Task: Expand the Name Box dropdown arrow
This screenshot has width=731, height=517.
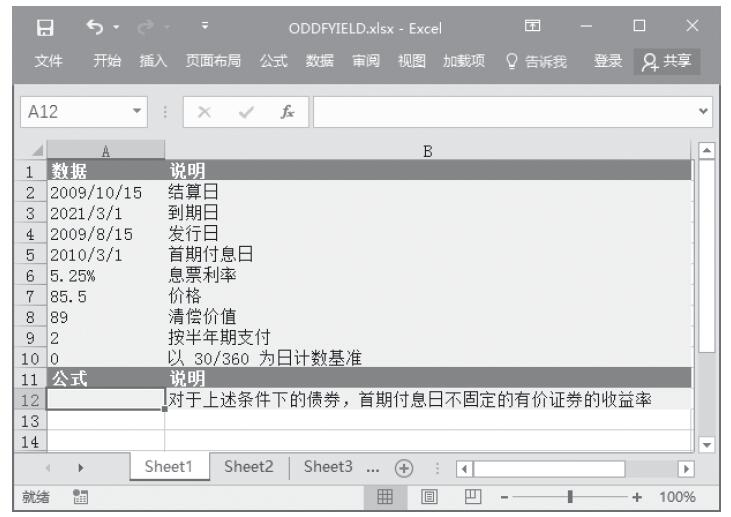Action: point(138,111)
